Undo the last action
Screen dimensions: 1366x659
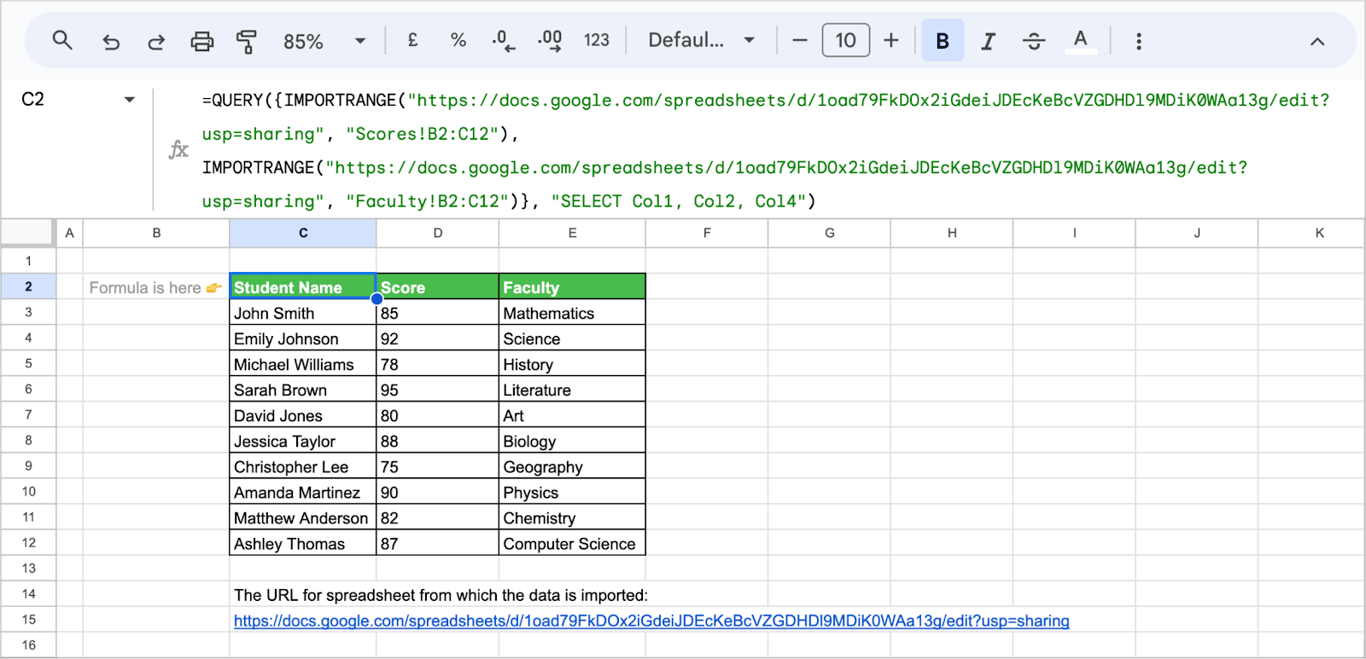click(111, 41)
